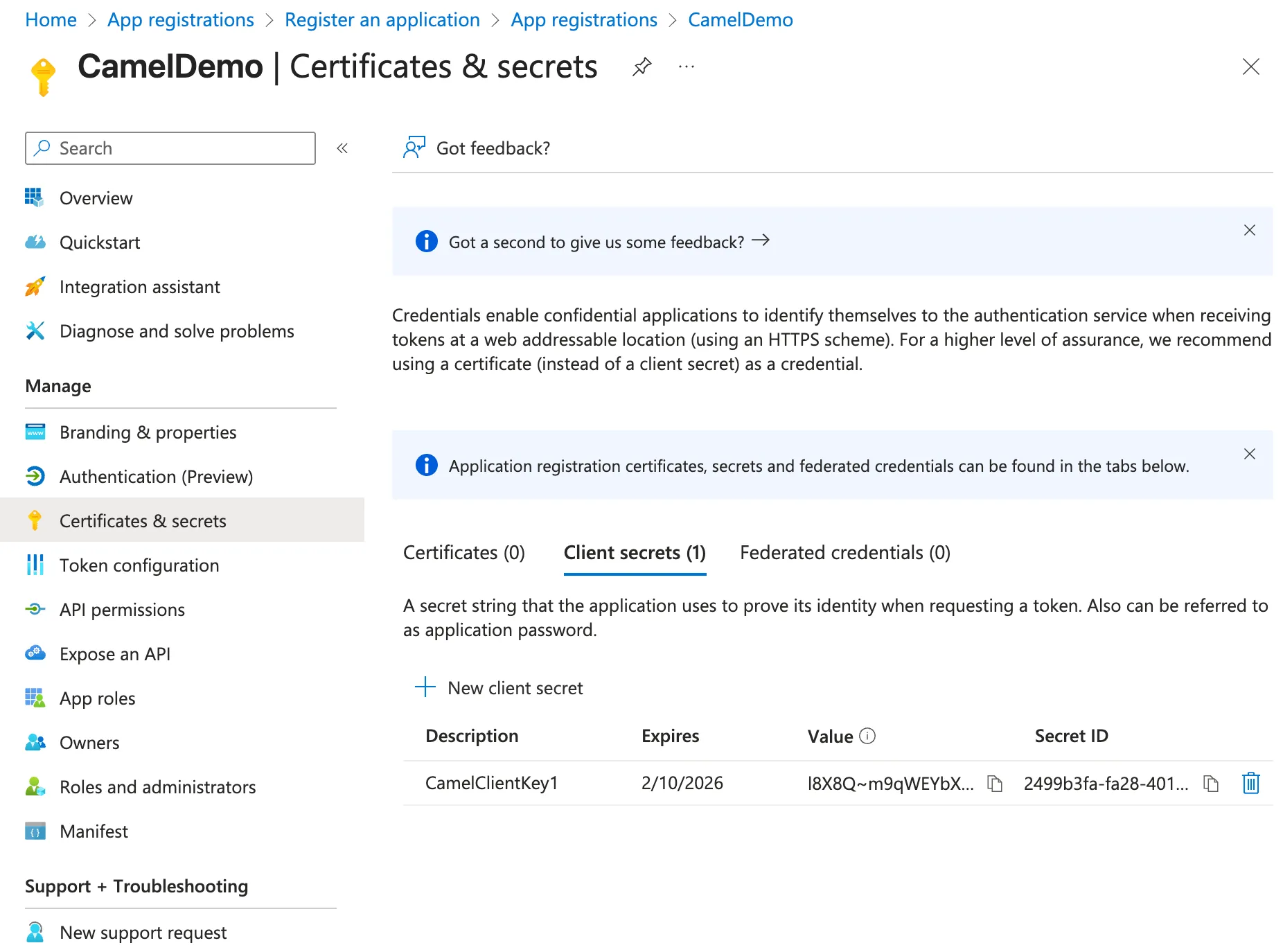Click the Expose an API cloud icon
1283x952 pixels.
35,653
